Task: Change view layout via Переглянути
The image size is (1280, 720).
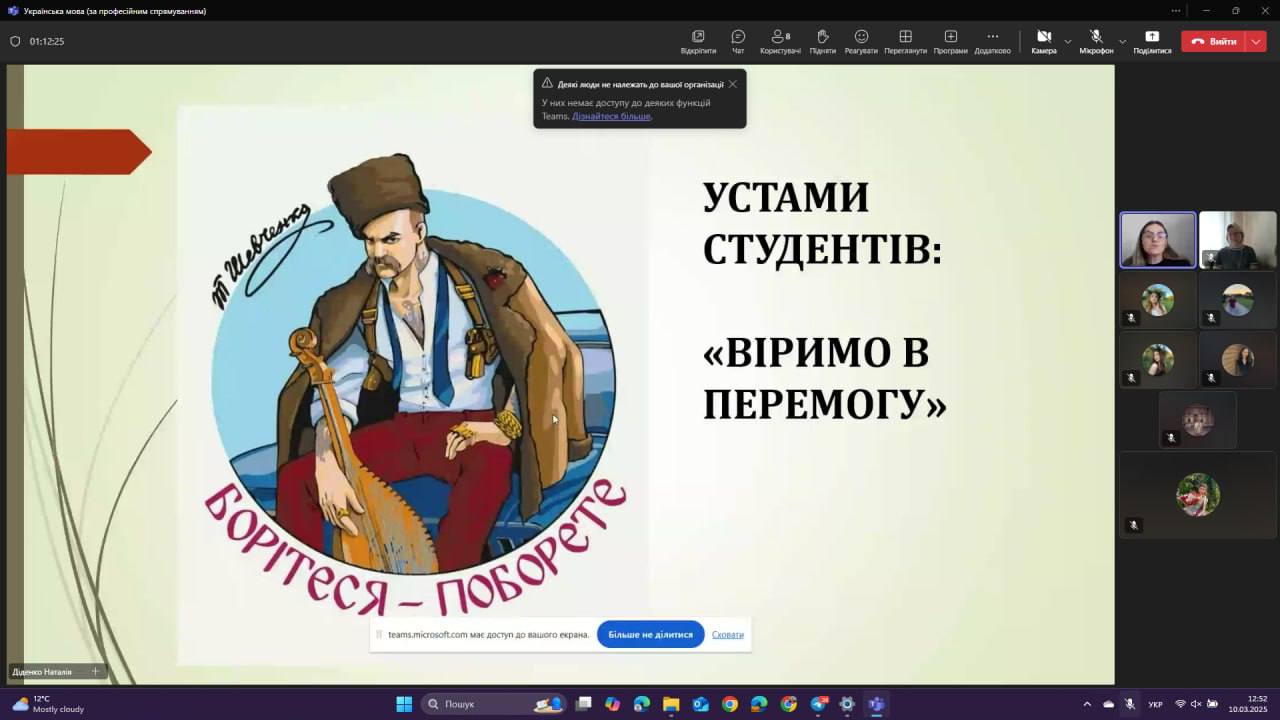Action: [905, 41]
